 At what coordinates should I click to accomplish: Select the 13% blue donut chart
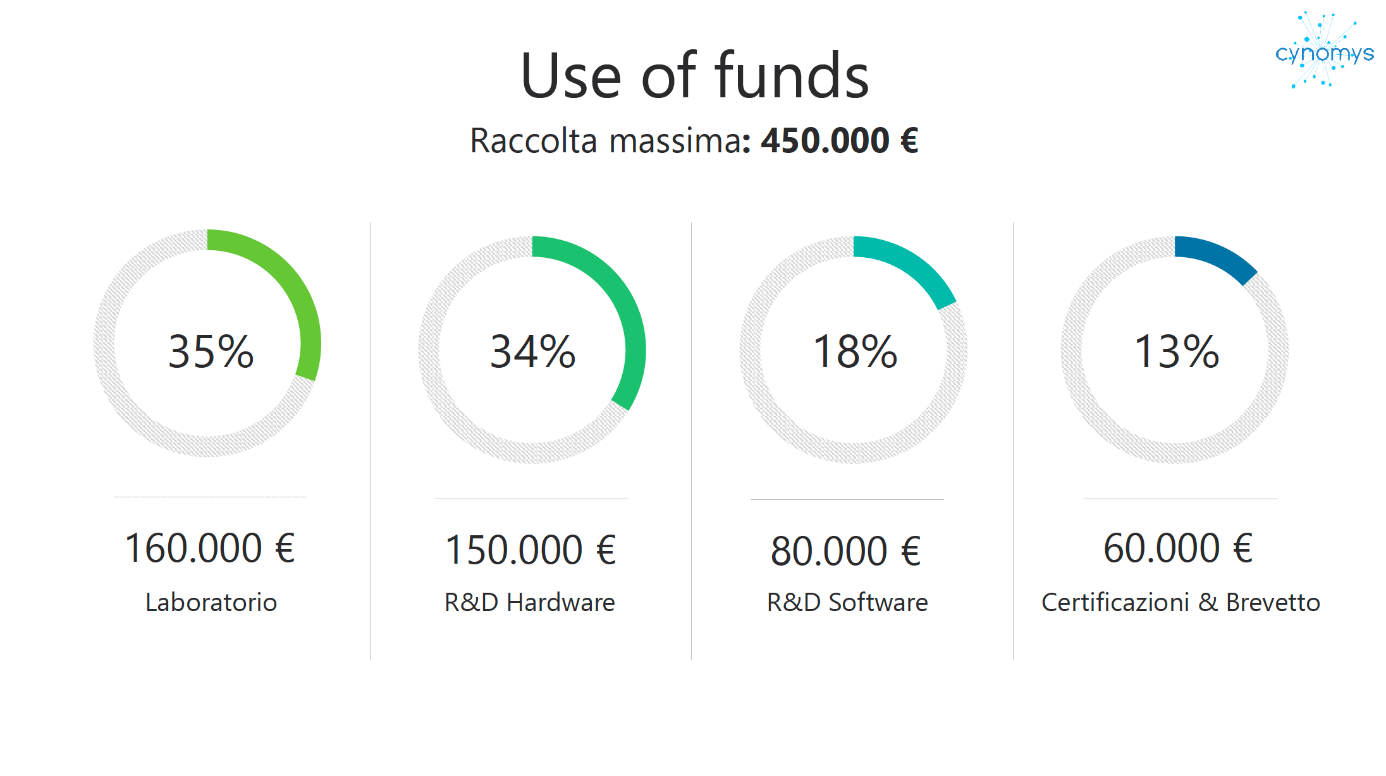1175,350
